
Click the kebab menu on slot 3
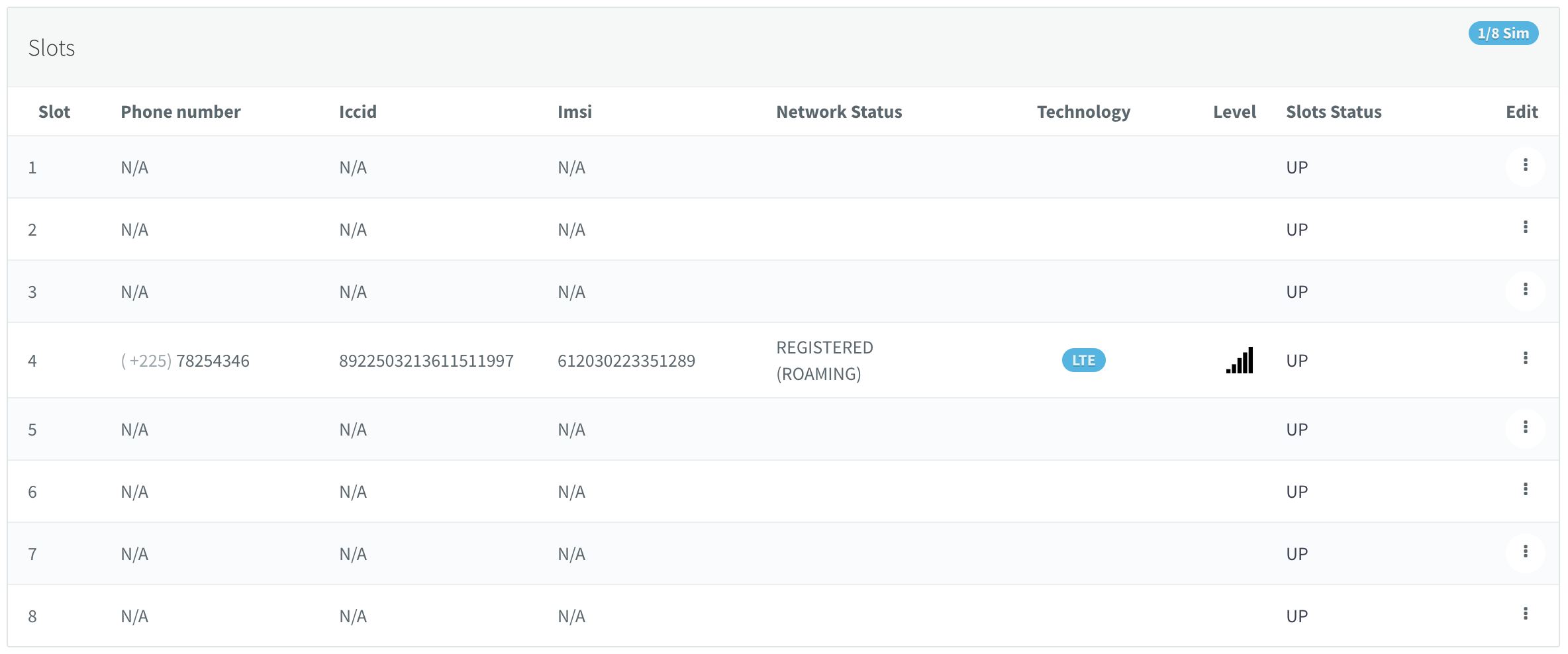(1525, 290)
